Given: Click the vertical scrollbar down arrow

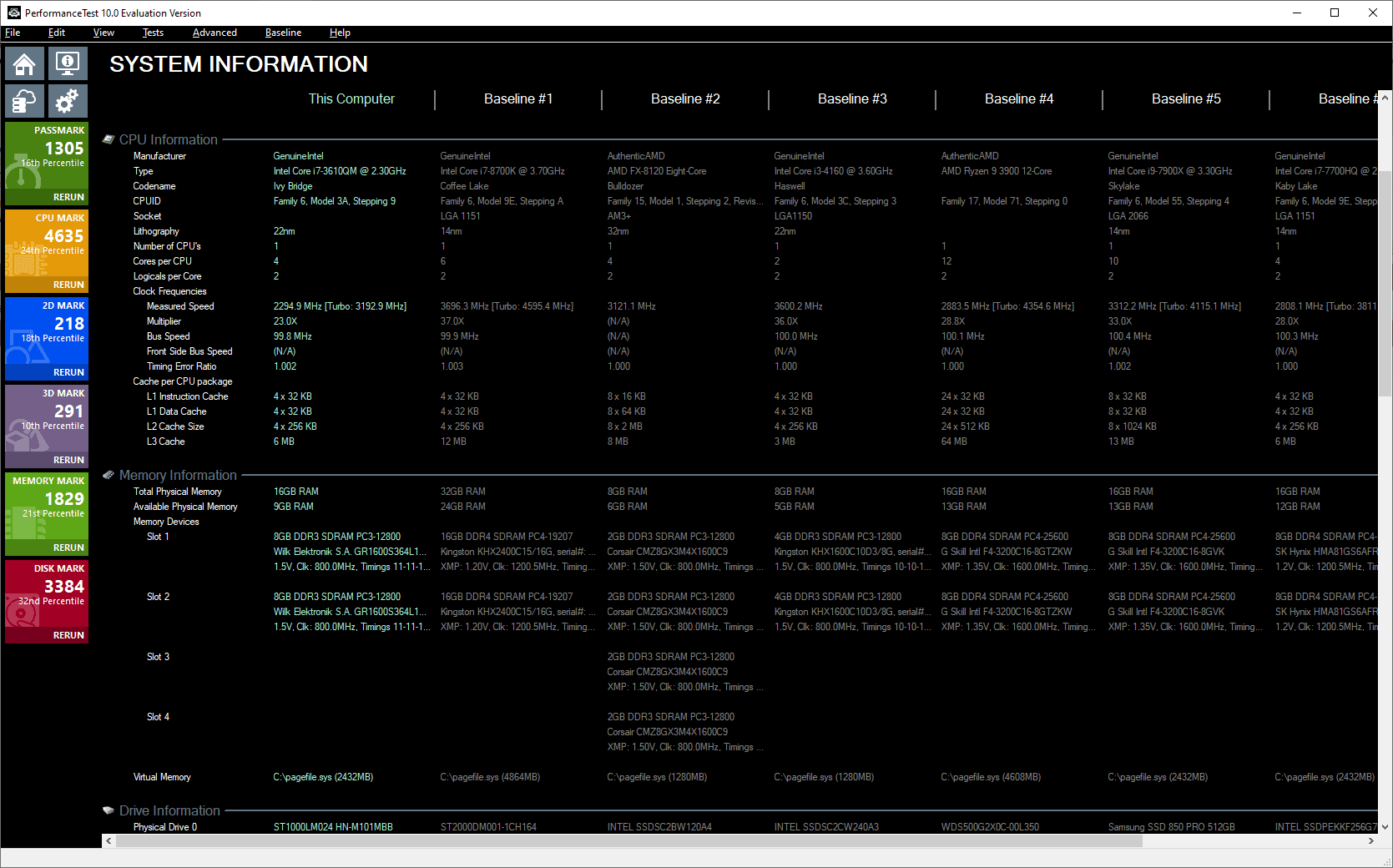Looking at the screenshot, I should pyautogui.click(x=1385, y=827).
